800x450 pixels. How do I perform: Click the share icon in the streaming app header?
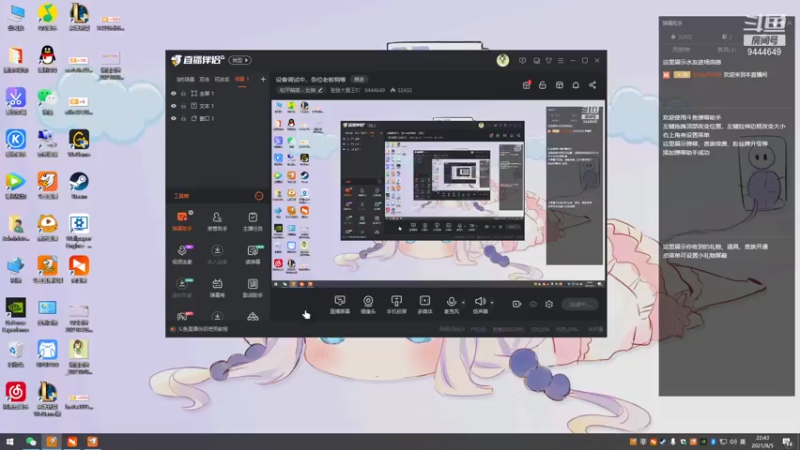(x=592, y=85)
